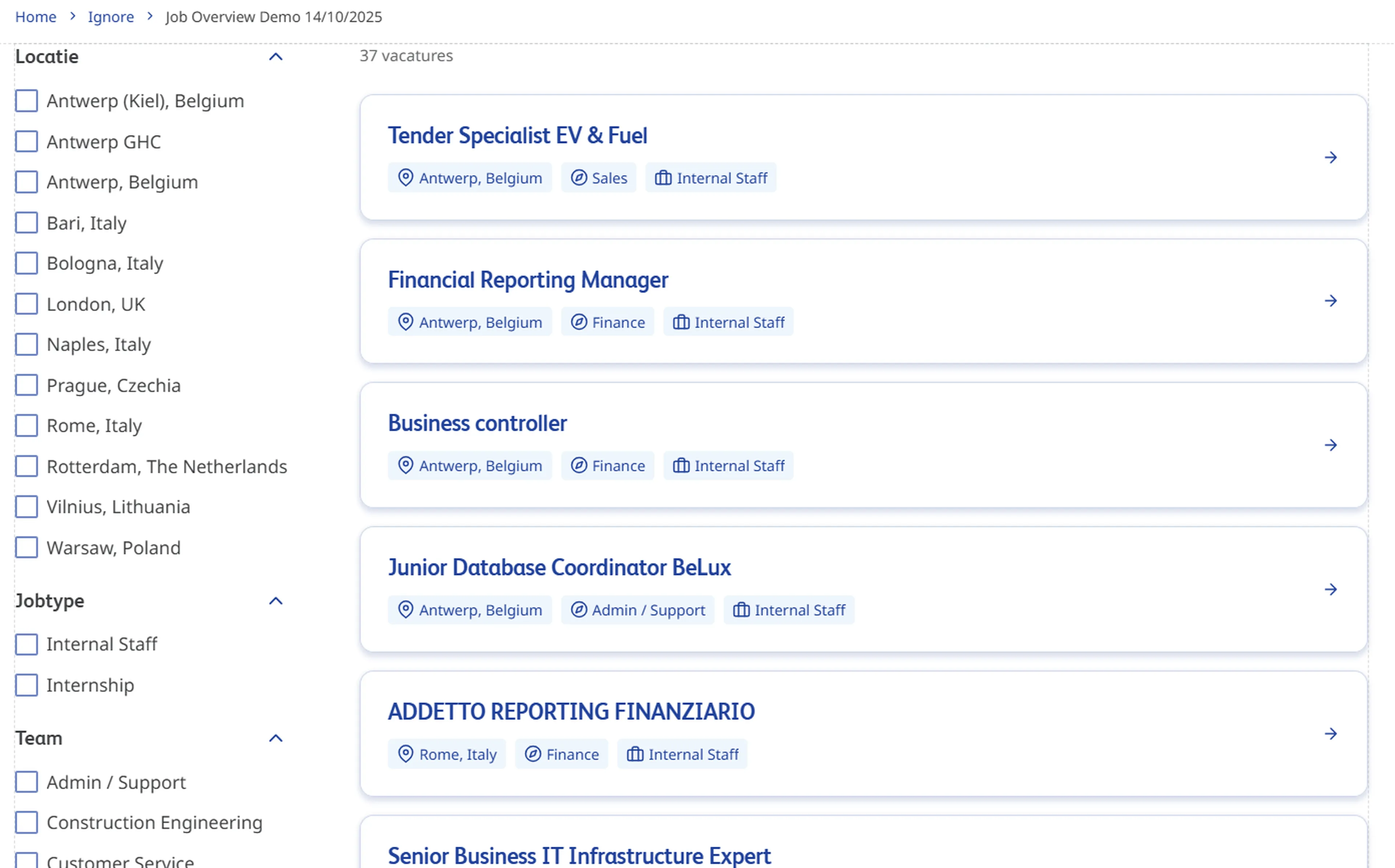Open Tender Specialist EV & Fuel via arrow icon
The width and height of the screenshot is (1395, 868).
point(1330,157)
